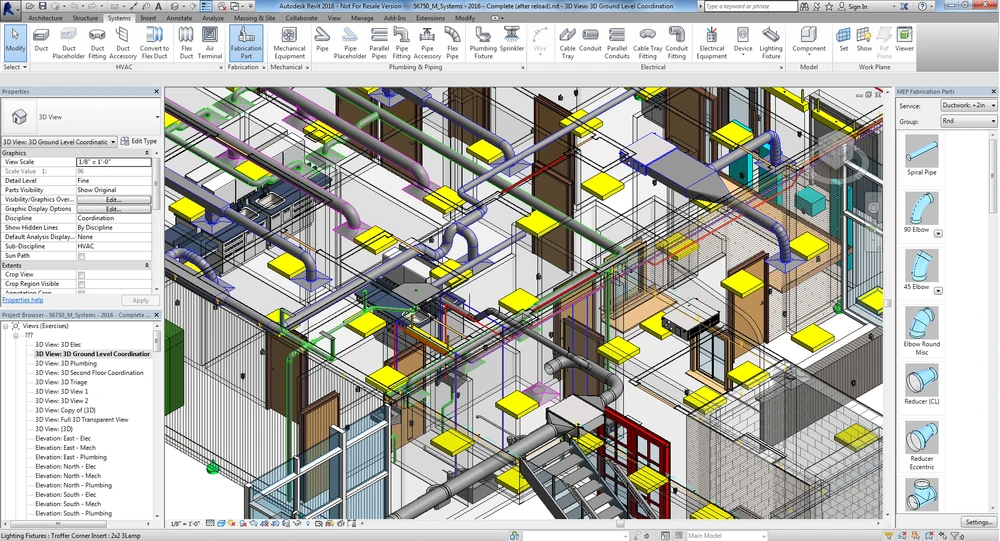The height and width of the screenshot is (541, 1000).
Task: Click the Settings button in Fabrication panel
Action: (x=978, y=522)
